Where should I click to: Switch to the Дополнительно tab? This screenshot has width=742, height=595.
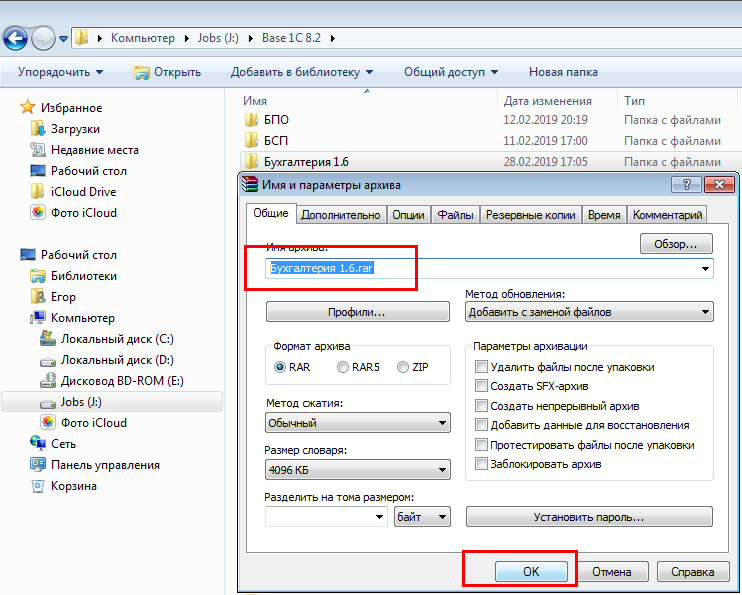[340, 215]
